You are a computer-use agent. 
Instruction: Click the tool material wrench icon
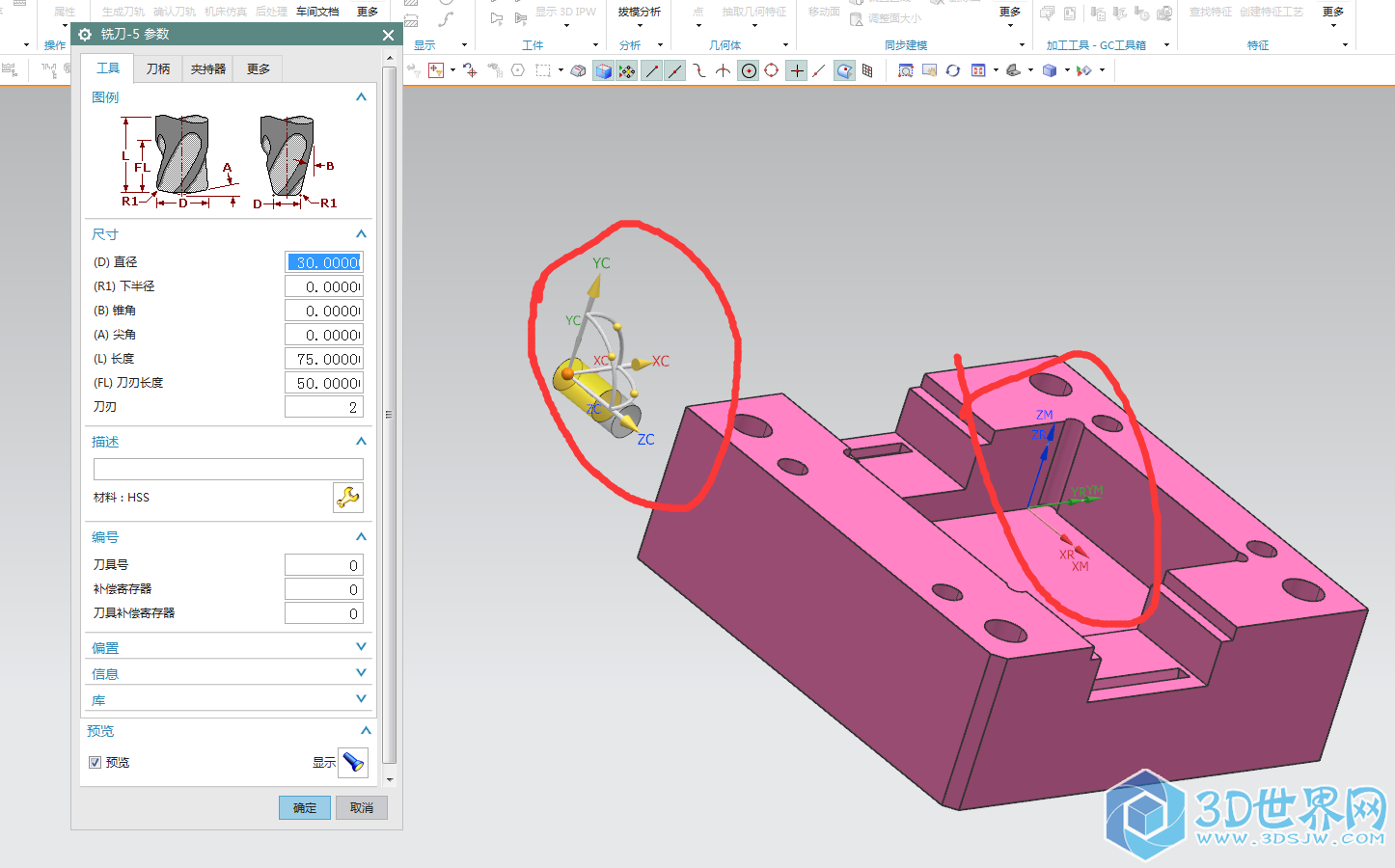coord(348,498)
